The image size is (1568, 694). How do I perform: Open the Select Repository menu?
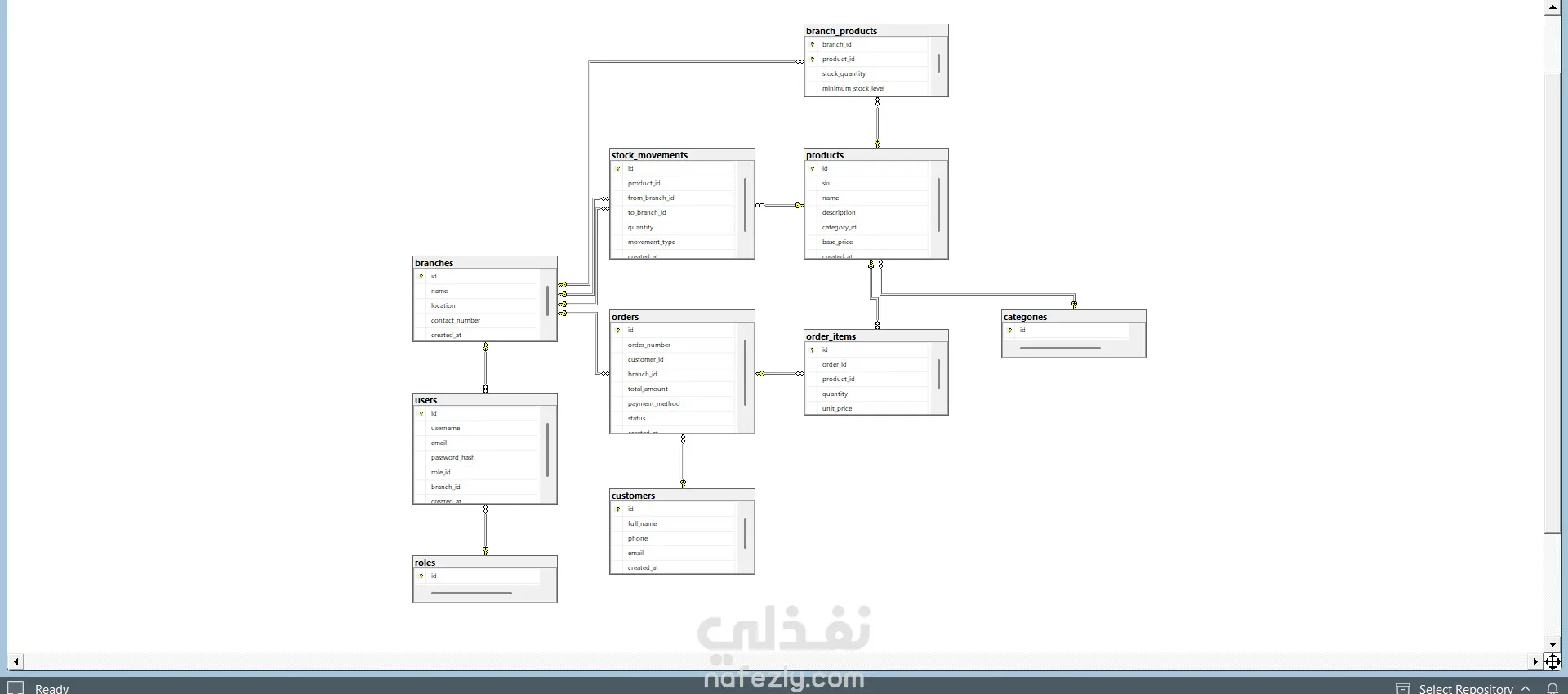(x=1465, y=688)
